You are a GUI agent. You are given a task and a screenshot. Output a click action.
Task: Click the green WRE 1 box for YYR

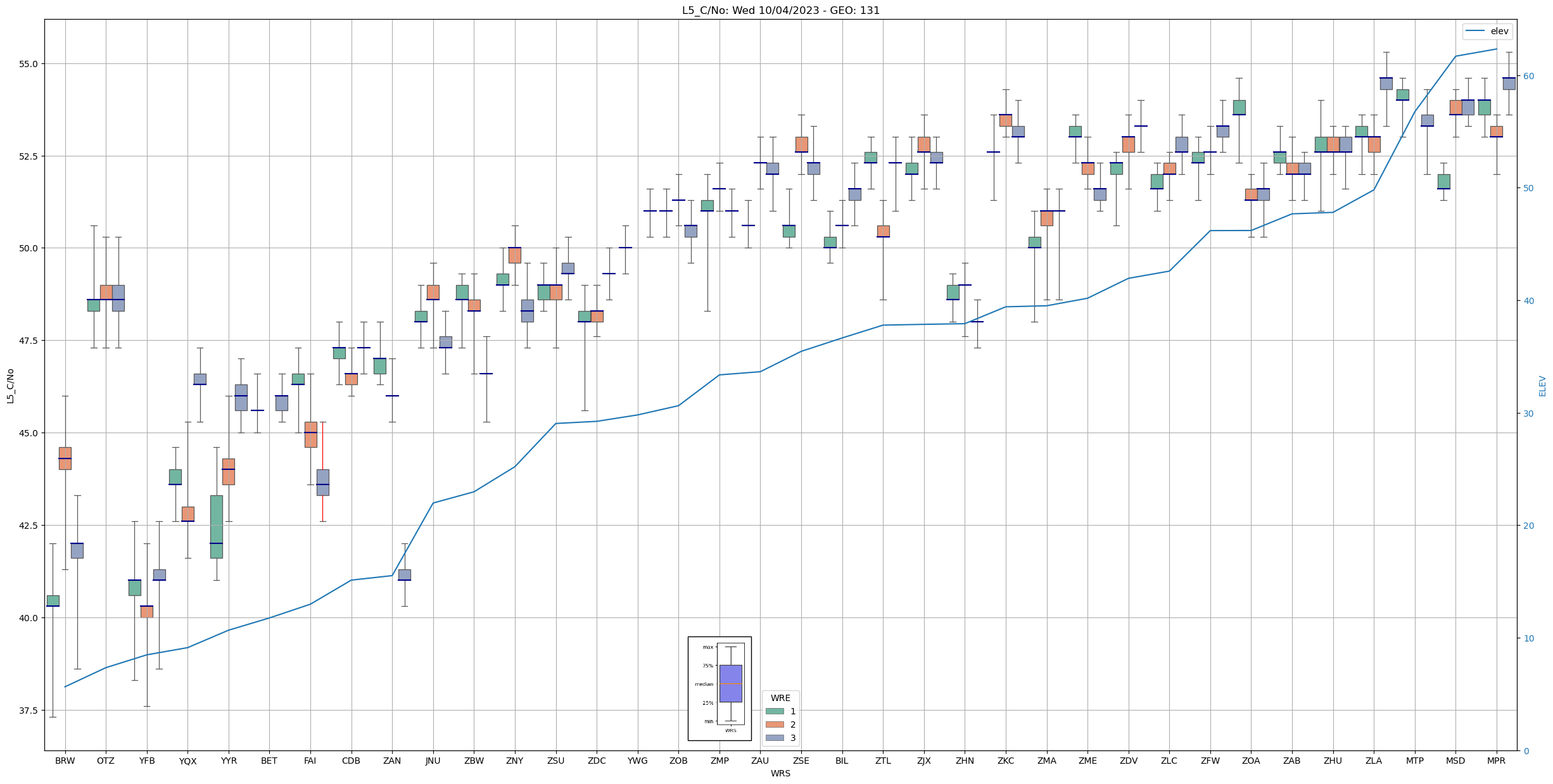click(217, 527)
